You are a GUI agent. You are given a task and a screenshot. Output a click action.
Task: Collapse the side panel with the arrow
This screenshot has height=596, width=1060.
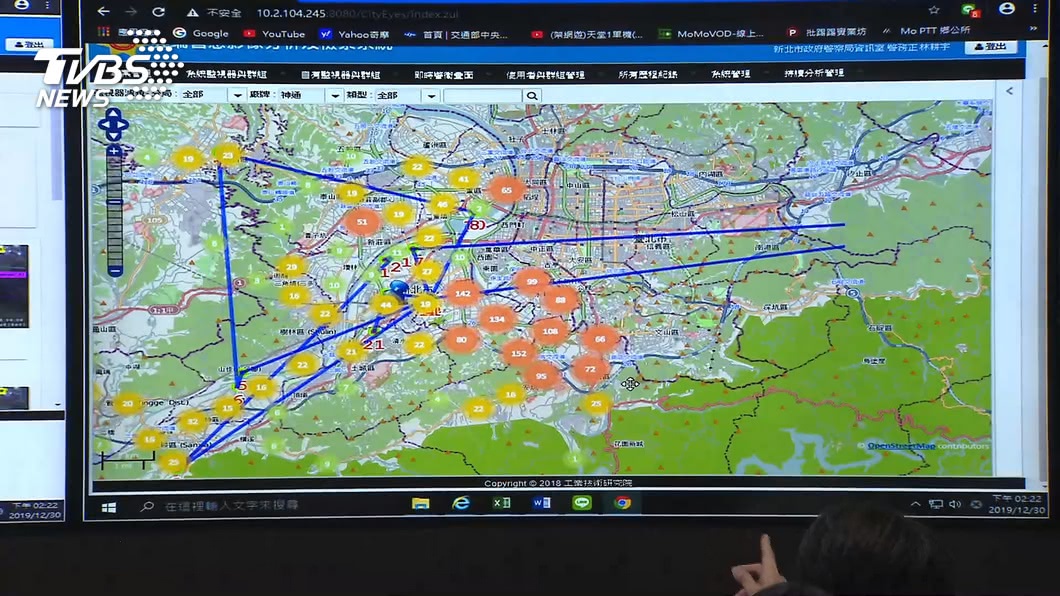1009,91
